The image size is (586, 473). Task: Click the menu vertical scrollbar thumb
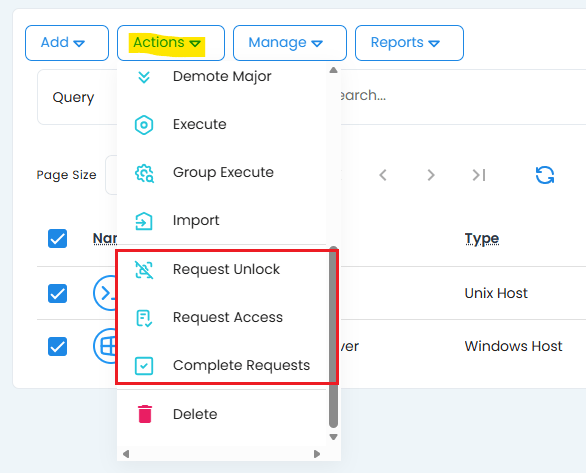pos(333,337)
